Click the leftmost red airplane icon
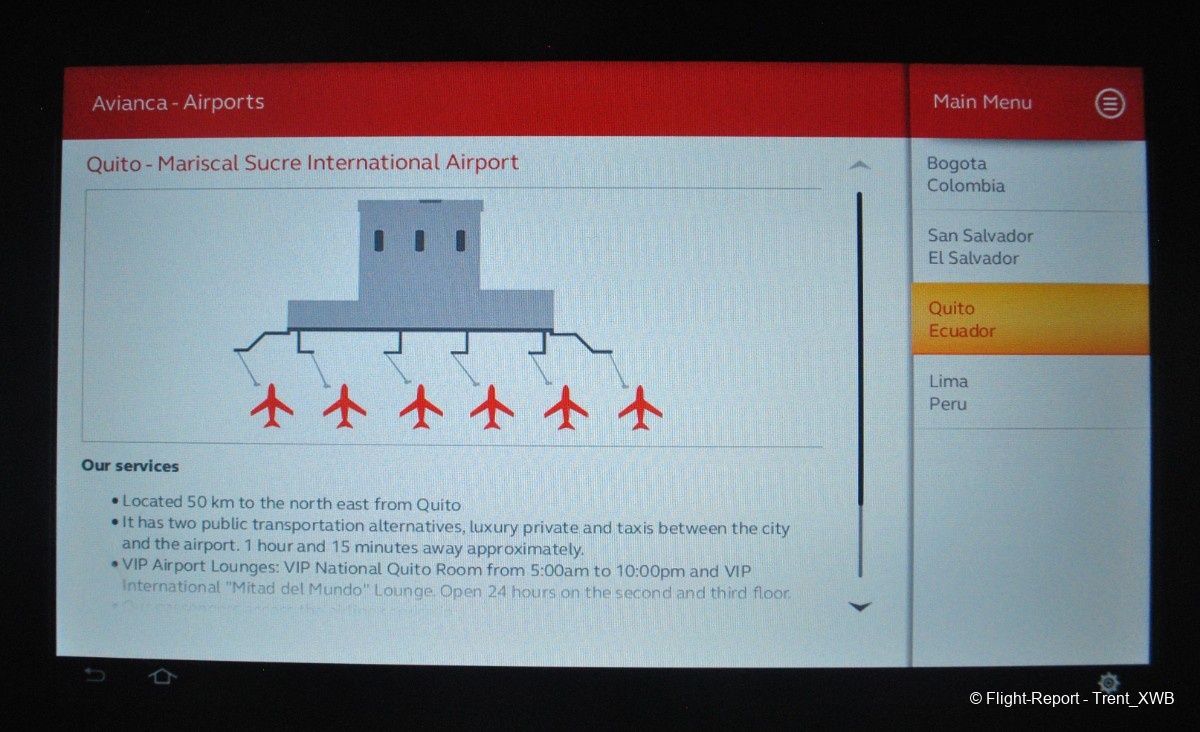The width and height of the screenshot is (1200, 732). (x=271, y=406)
